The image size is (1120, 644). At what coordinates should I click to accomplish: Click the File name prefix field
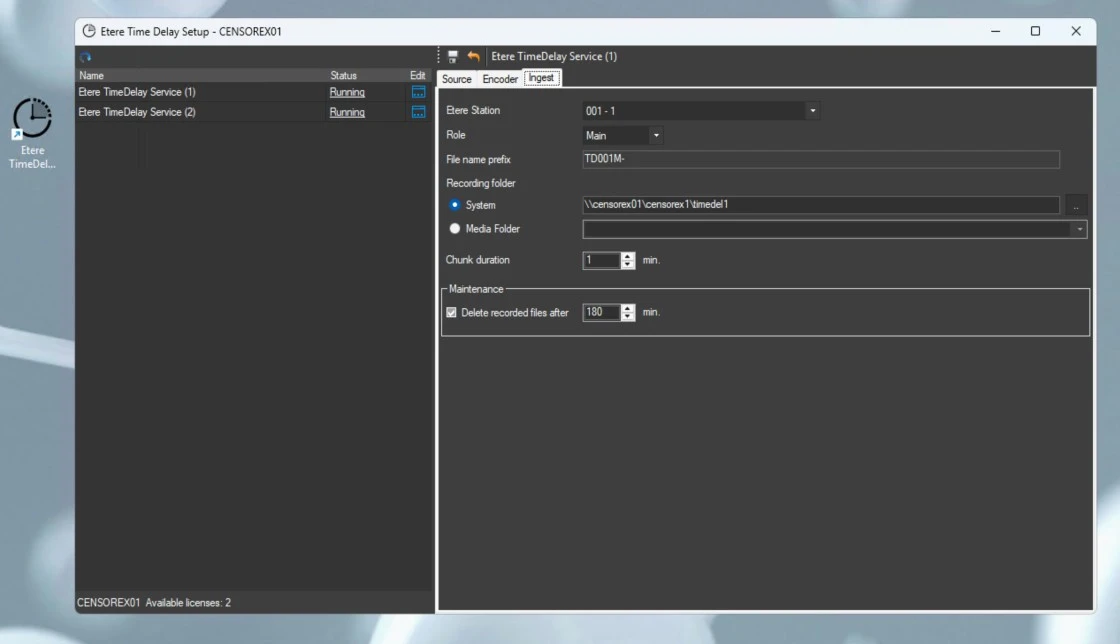point(821,159)
